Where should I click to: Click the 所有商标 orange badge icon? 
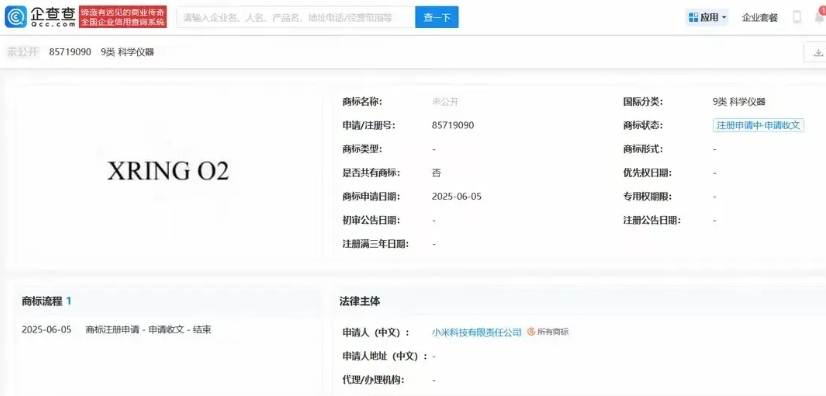(531, 332)
